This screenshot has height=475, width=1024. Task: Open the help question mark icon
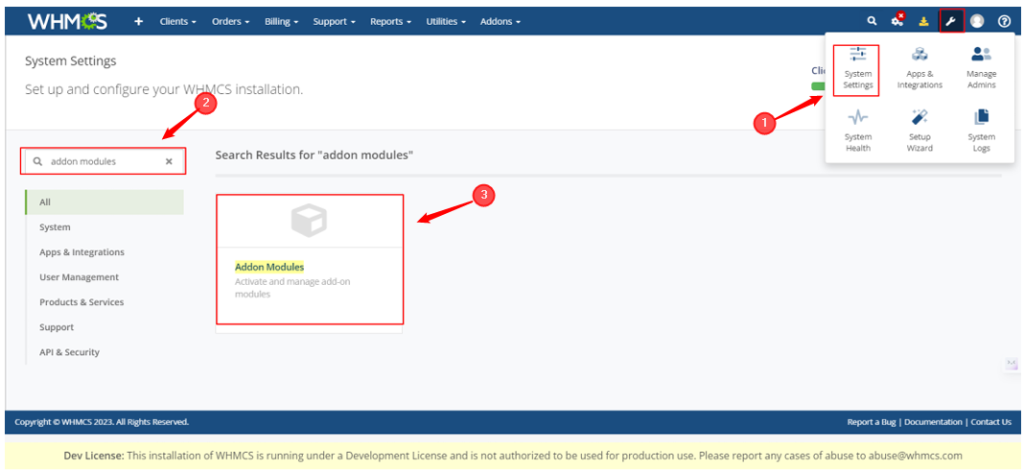1004,21
